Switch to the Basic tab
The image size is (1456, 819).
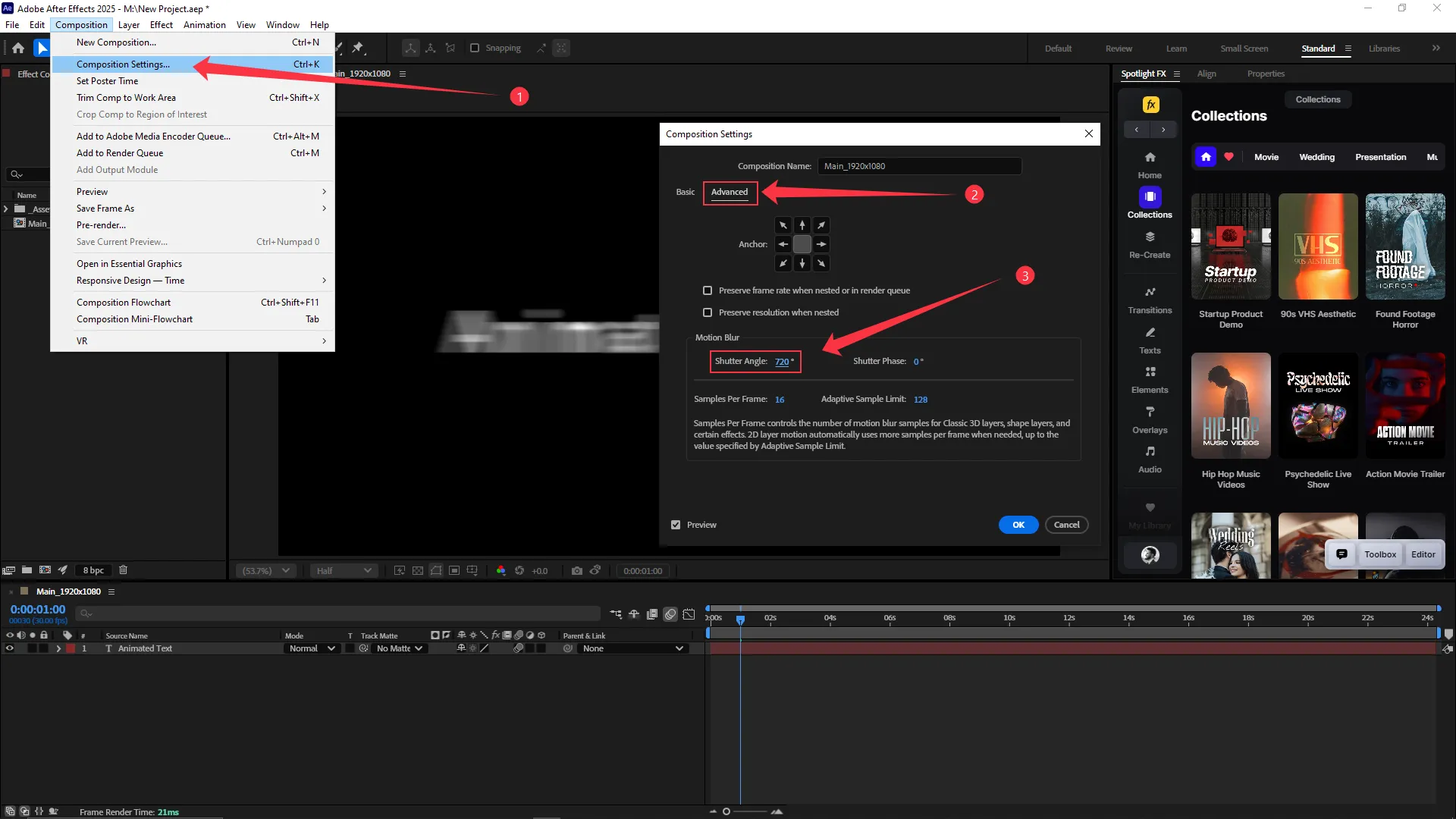point(685,192)
